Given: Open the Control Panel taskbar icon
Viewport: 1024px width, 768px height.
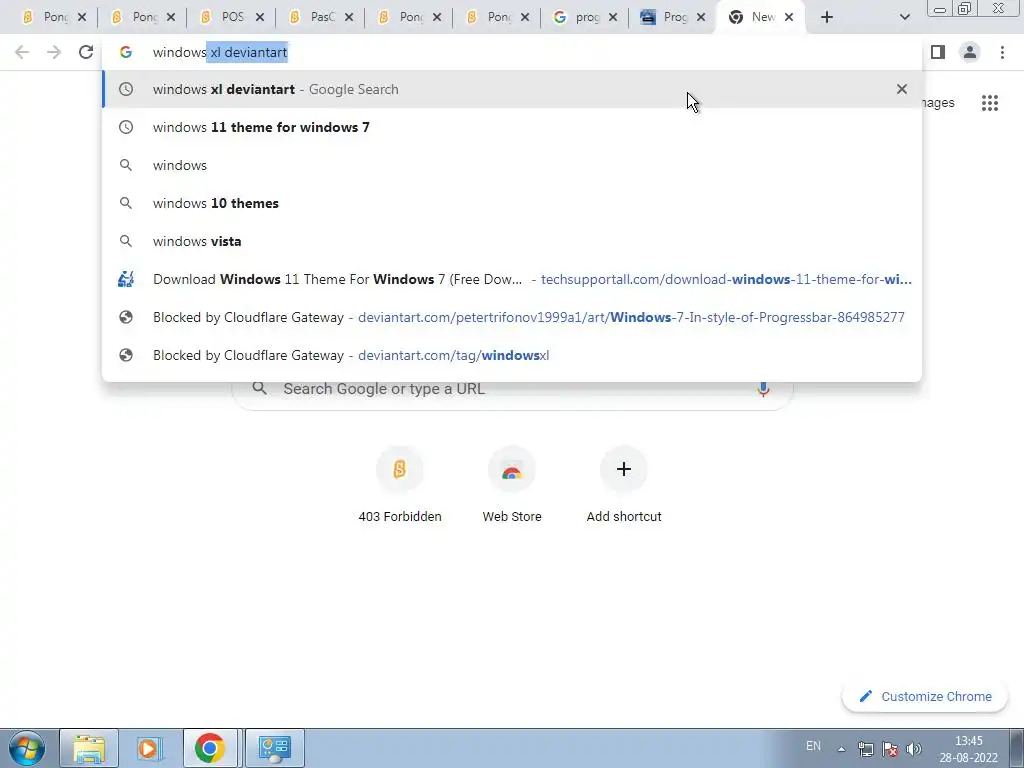Looking at the screenshot, I should (274, 748).
